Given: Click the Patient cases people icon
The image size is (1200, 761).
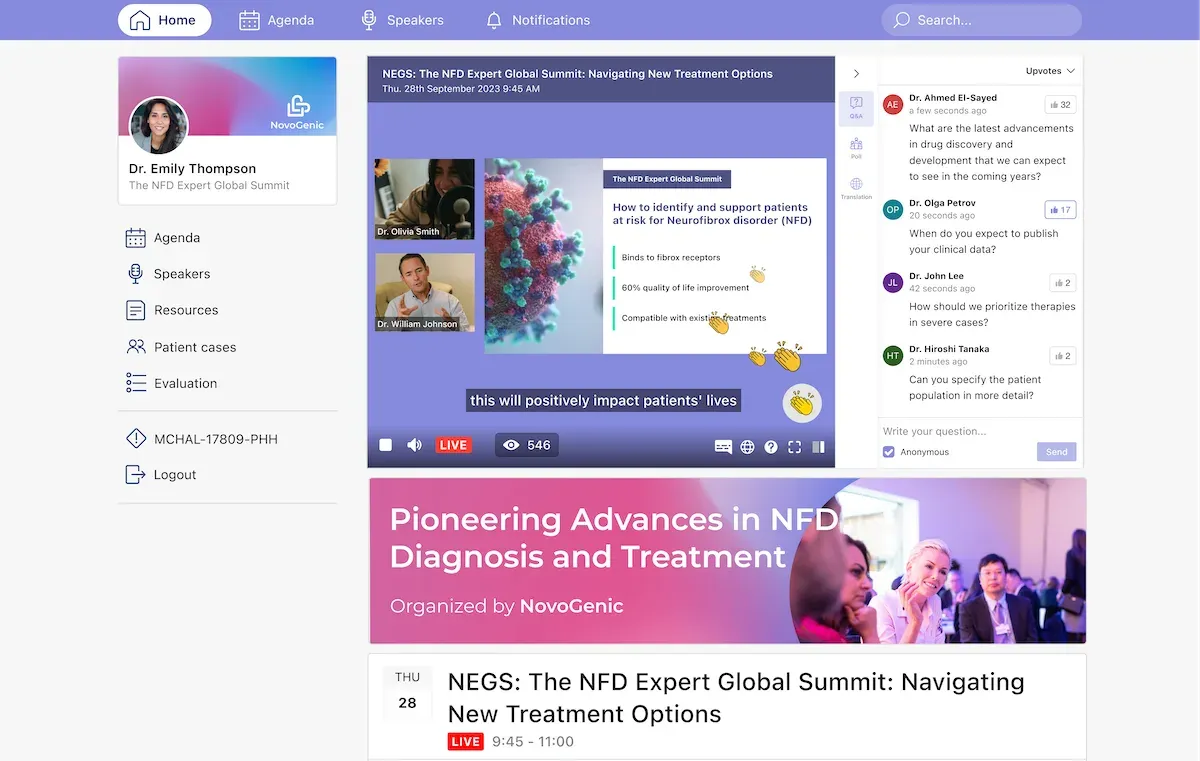Looking at the screenshot, I should [x=136, y=347].
